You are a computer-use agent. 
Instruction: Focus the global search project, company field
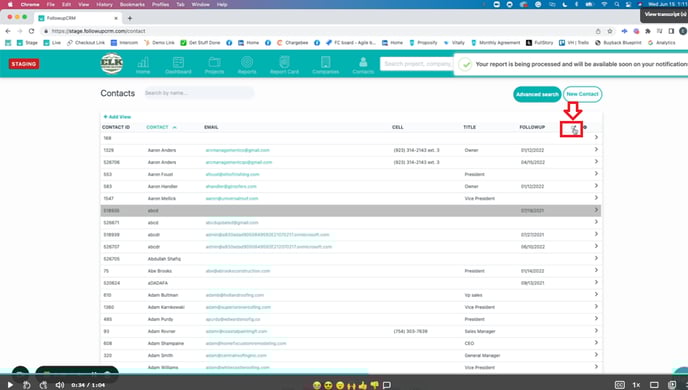click(417, 64)
